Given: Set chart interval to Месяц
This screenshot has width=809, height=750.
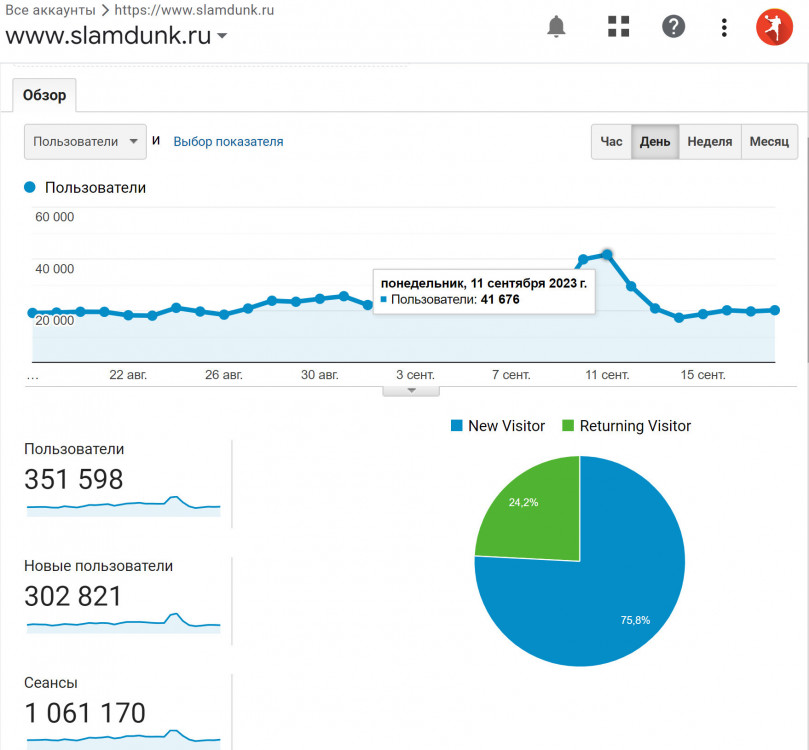Looking at the screenshot, I should [x=769, y=142].
